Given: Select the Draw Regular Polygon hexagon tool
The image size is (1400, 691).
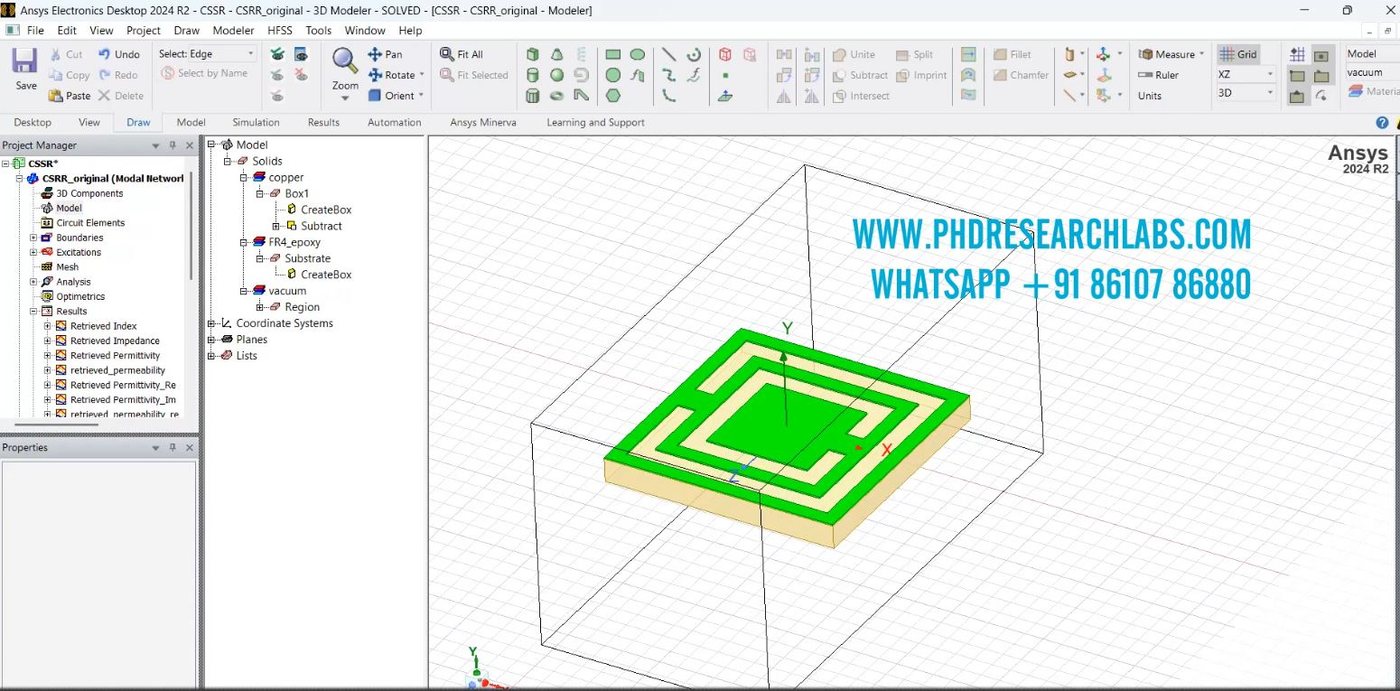Looking at the screenshot, I should coord(613,96).
